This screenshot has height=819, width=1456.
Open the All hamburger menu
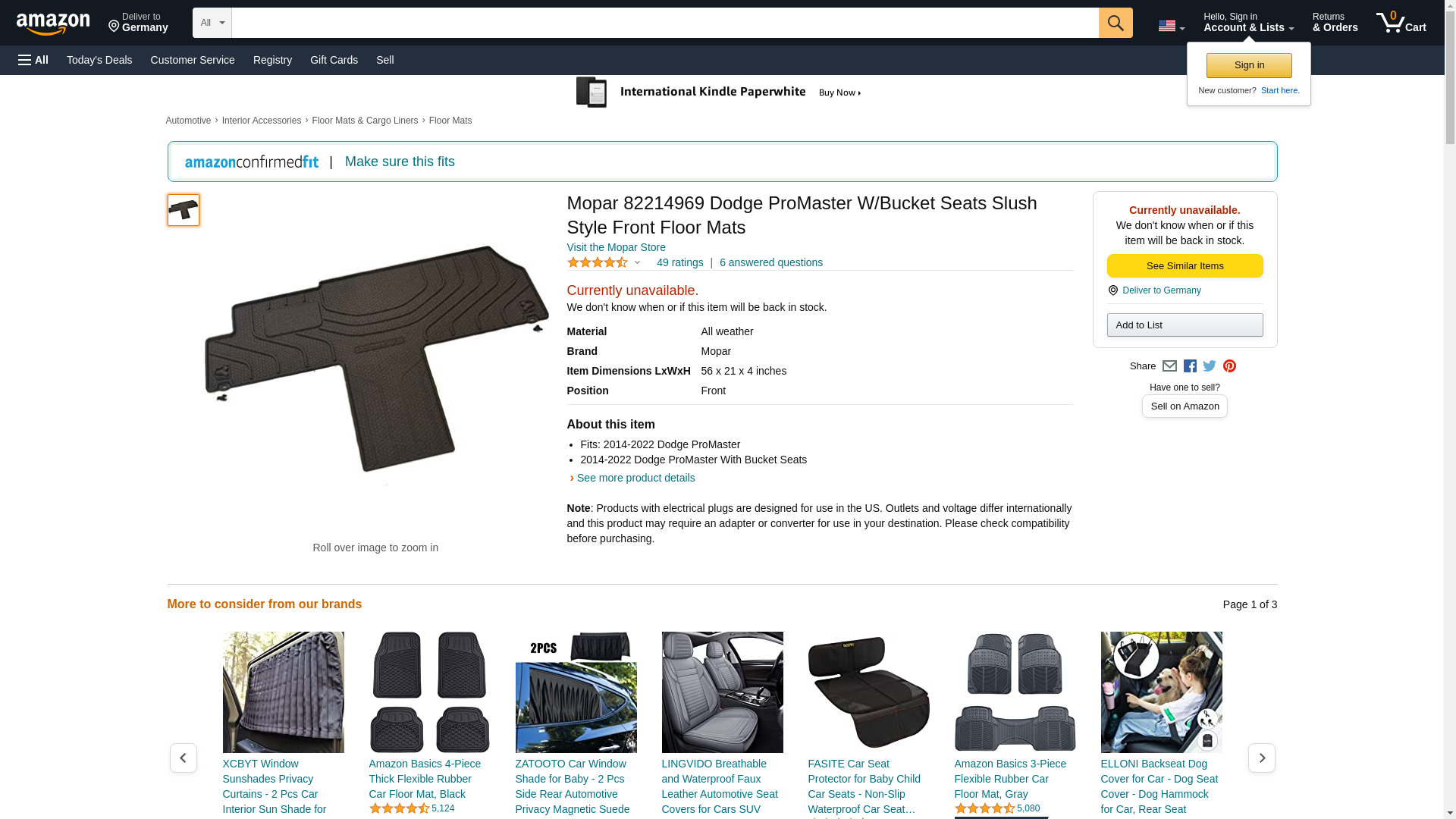pyautogui.click(x=33, y=60)
